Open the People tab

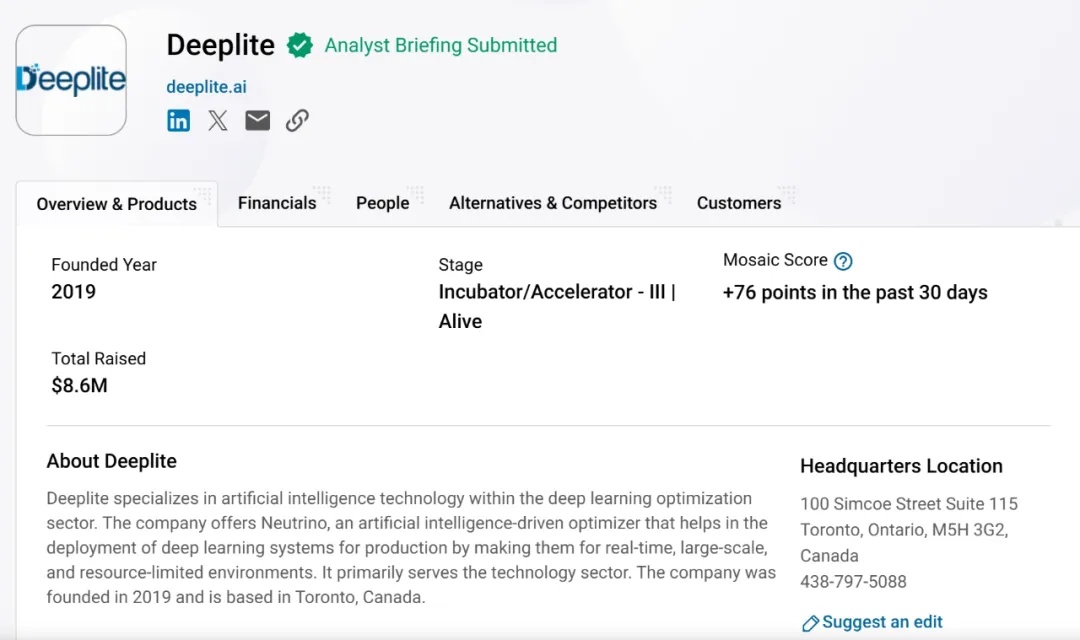[x=382, y=203]
